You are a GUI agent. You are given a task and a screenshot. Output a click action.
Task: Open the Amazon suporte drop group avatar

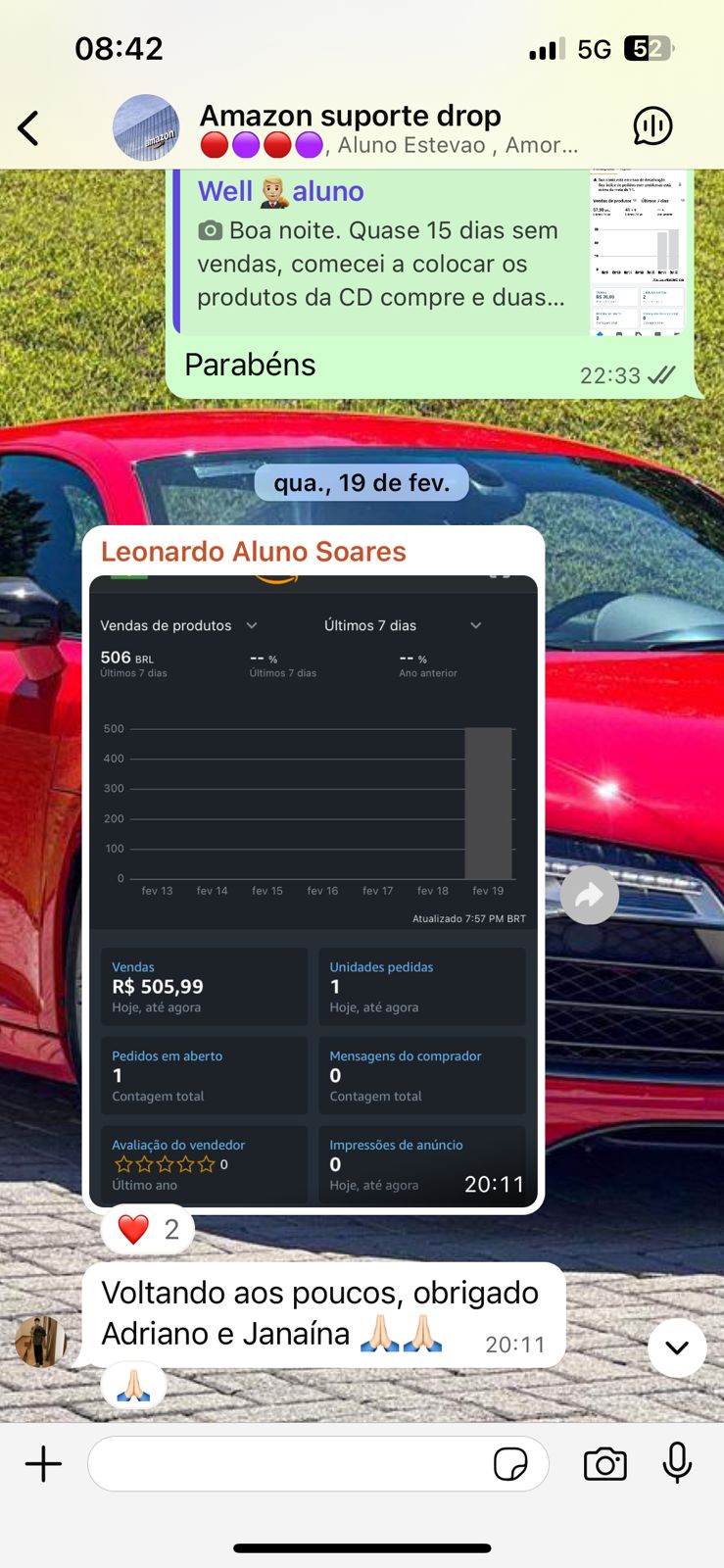(146, 127)
